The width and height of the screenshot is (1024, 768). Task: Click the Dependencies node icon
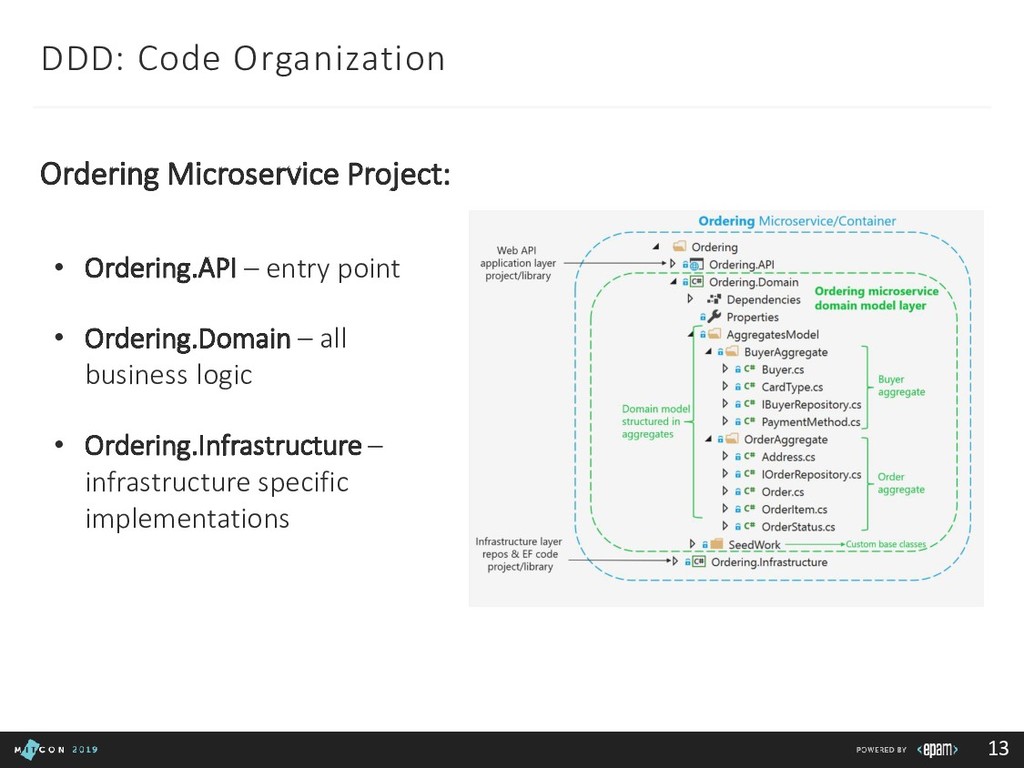coord(714,299)
